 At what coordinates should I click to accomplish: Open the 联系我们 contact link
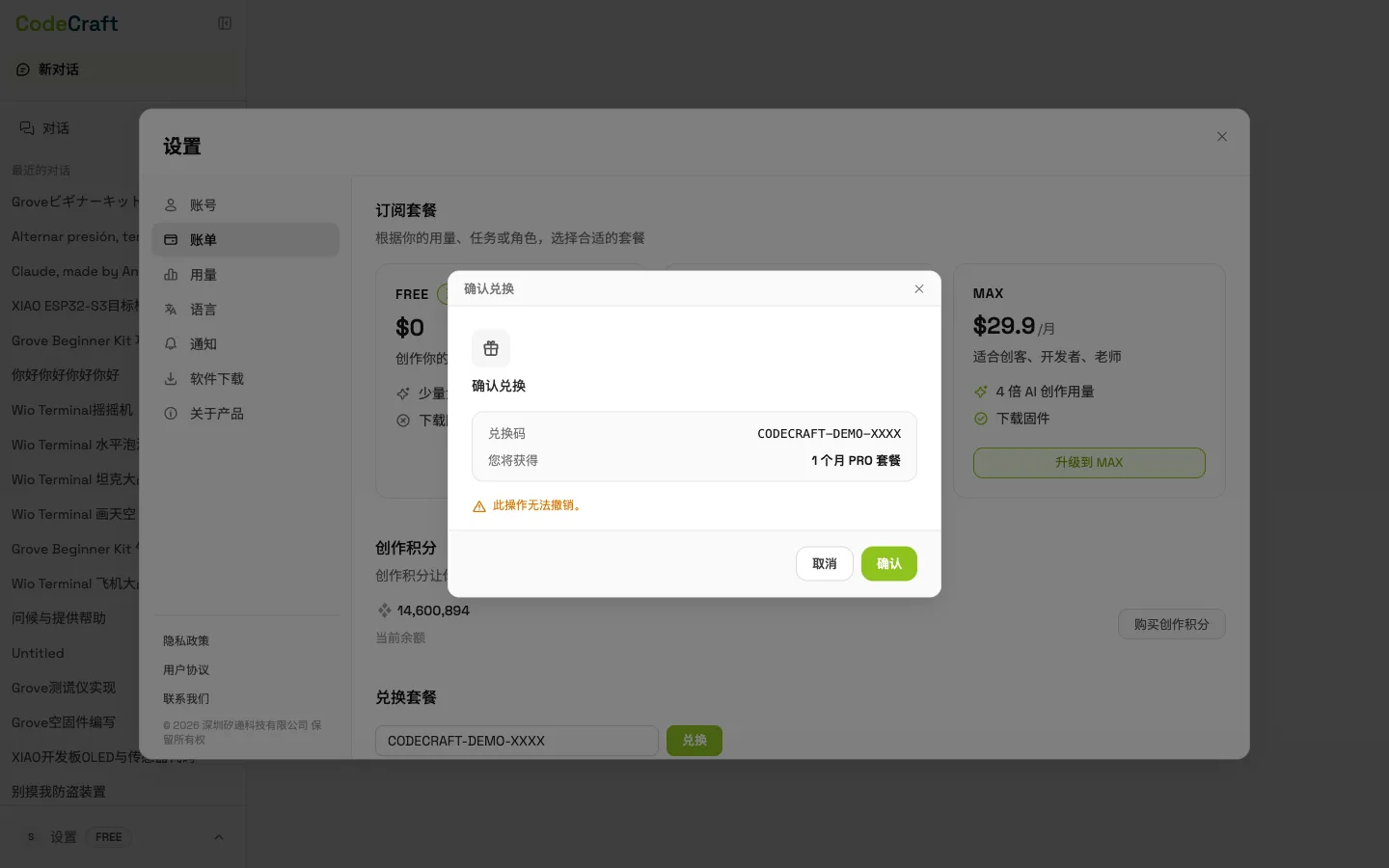186,699
